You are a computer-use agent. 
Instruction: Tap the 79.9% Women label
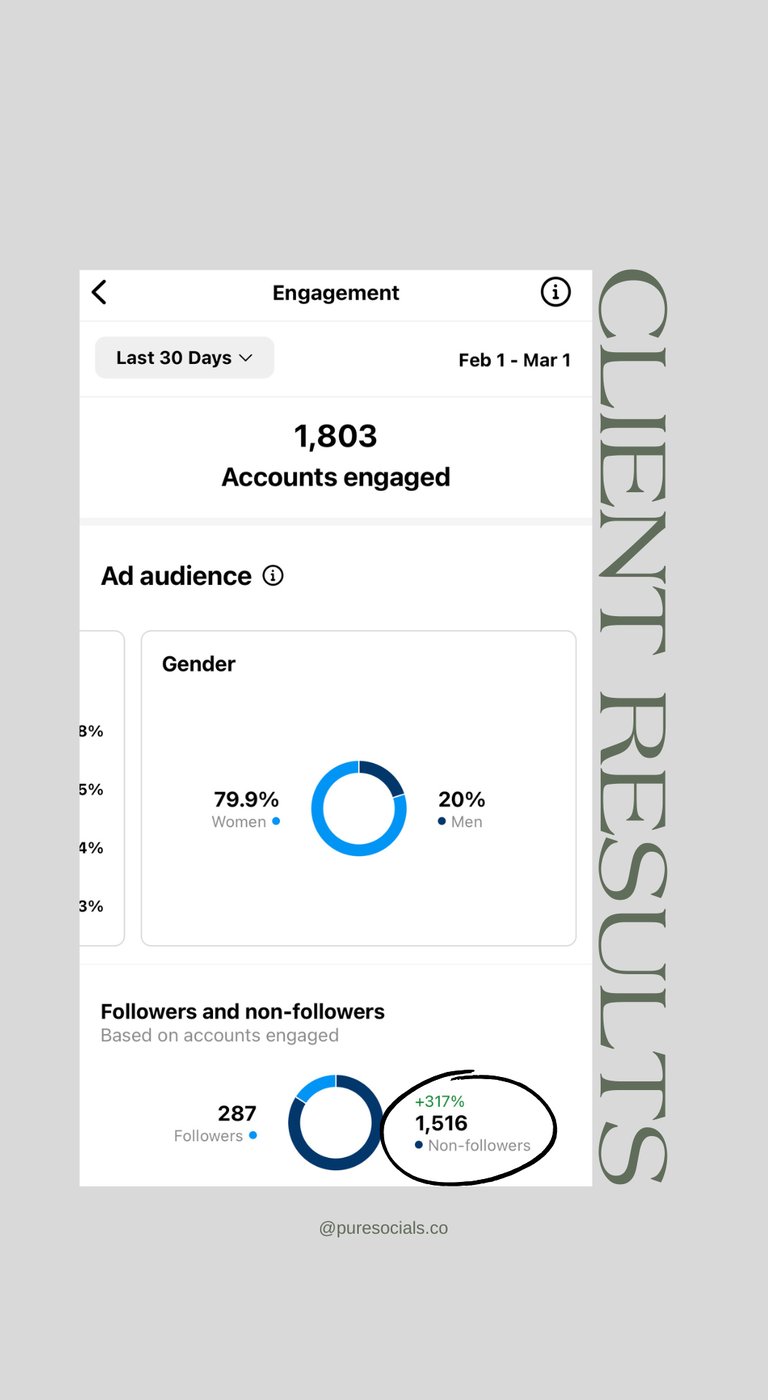(x=246, y=800)
